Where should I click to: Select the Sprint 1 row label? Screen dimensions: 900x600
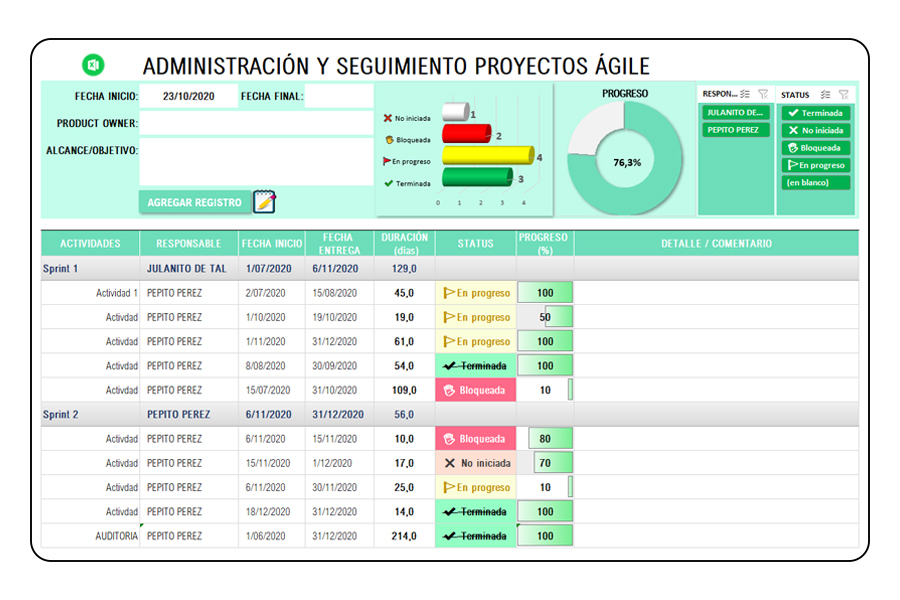[x=60, y=269]
